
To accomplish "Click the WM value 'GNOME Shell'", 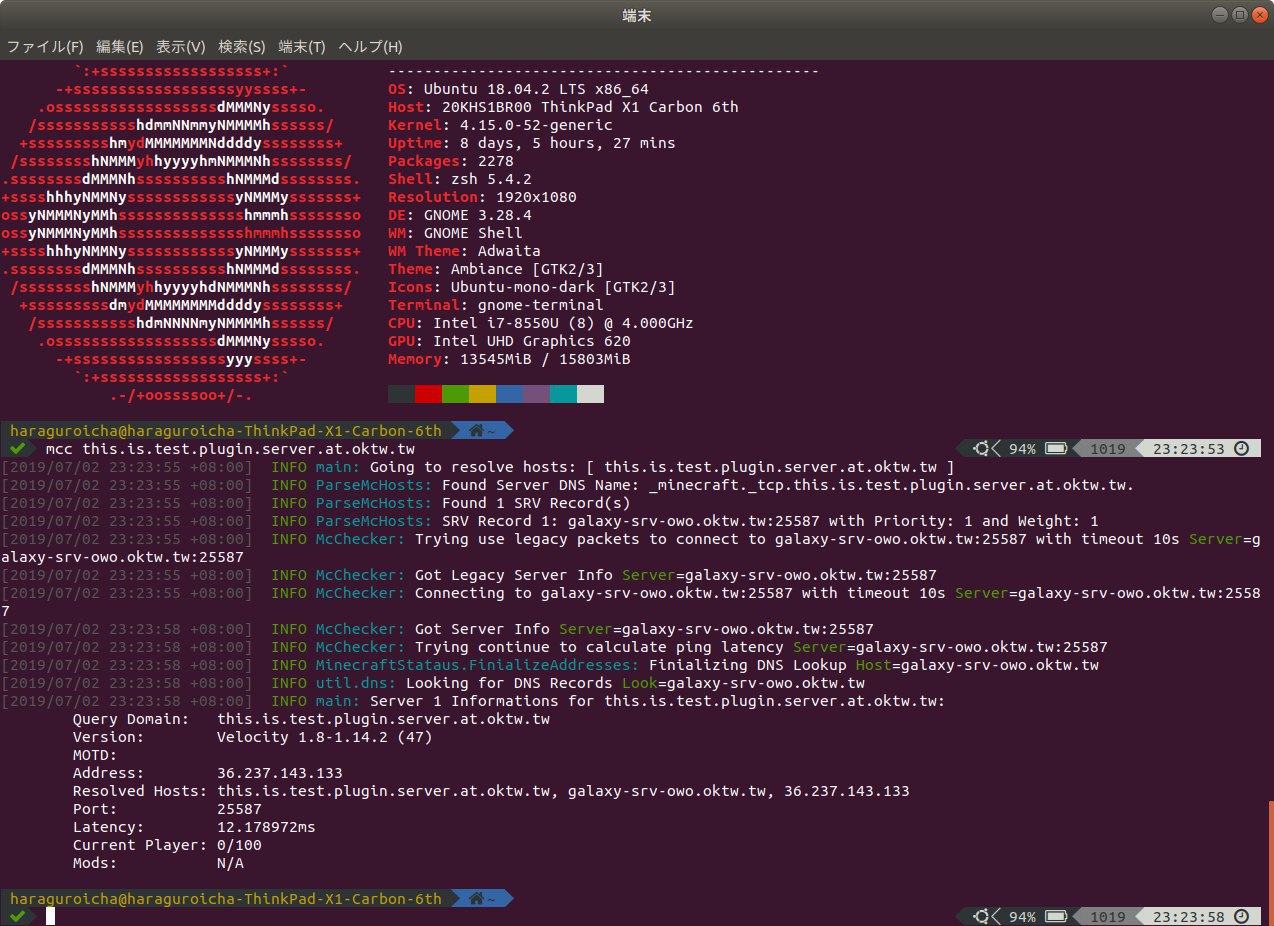I will [x=473, y=233].
